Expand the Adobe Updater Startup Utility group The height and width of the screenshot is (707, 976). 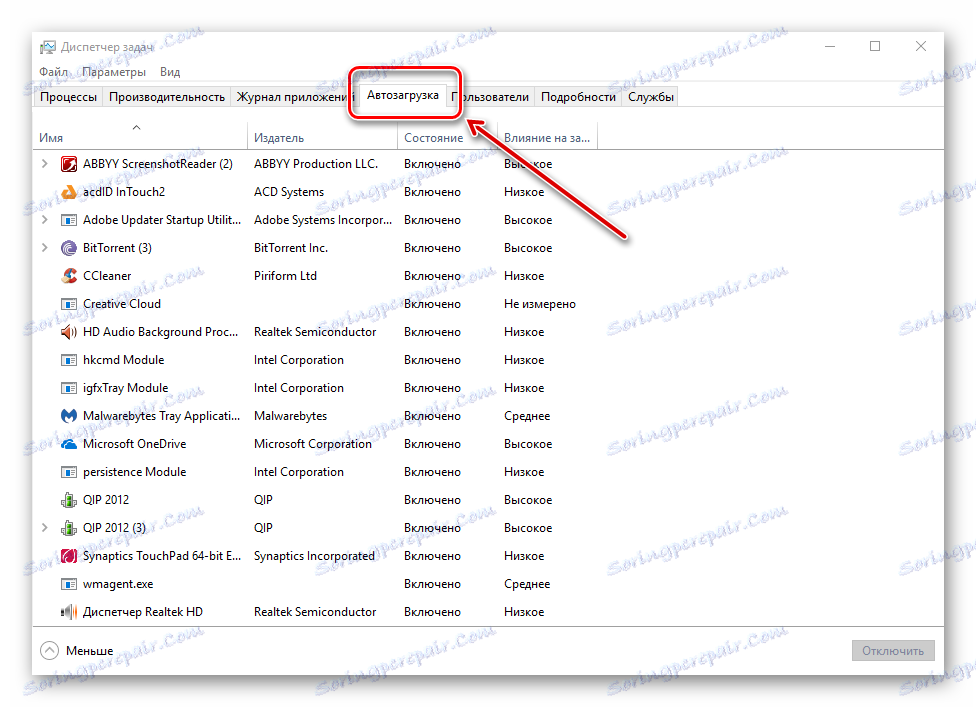click(44, 220)
